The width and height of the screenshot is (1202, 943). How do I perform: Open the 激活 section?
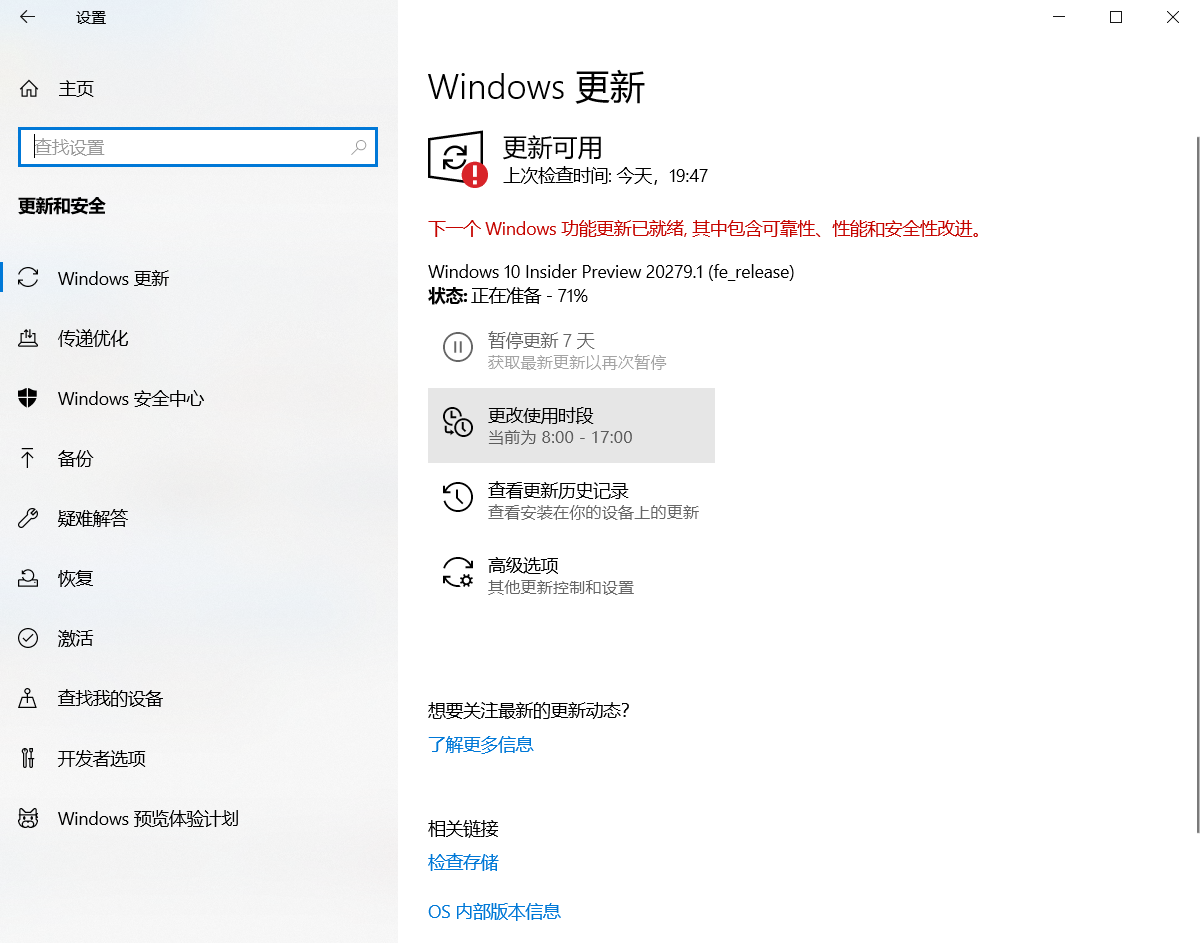(199, 638)
